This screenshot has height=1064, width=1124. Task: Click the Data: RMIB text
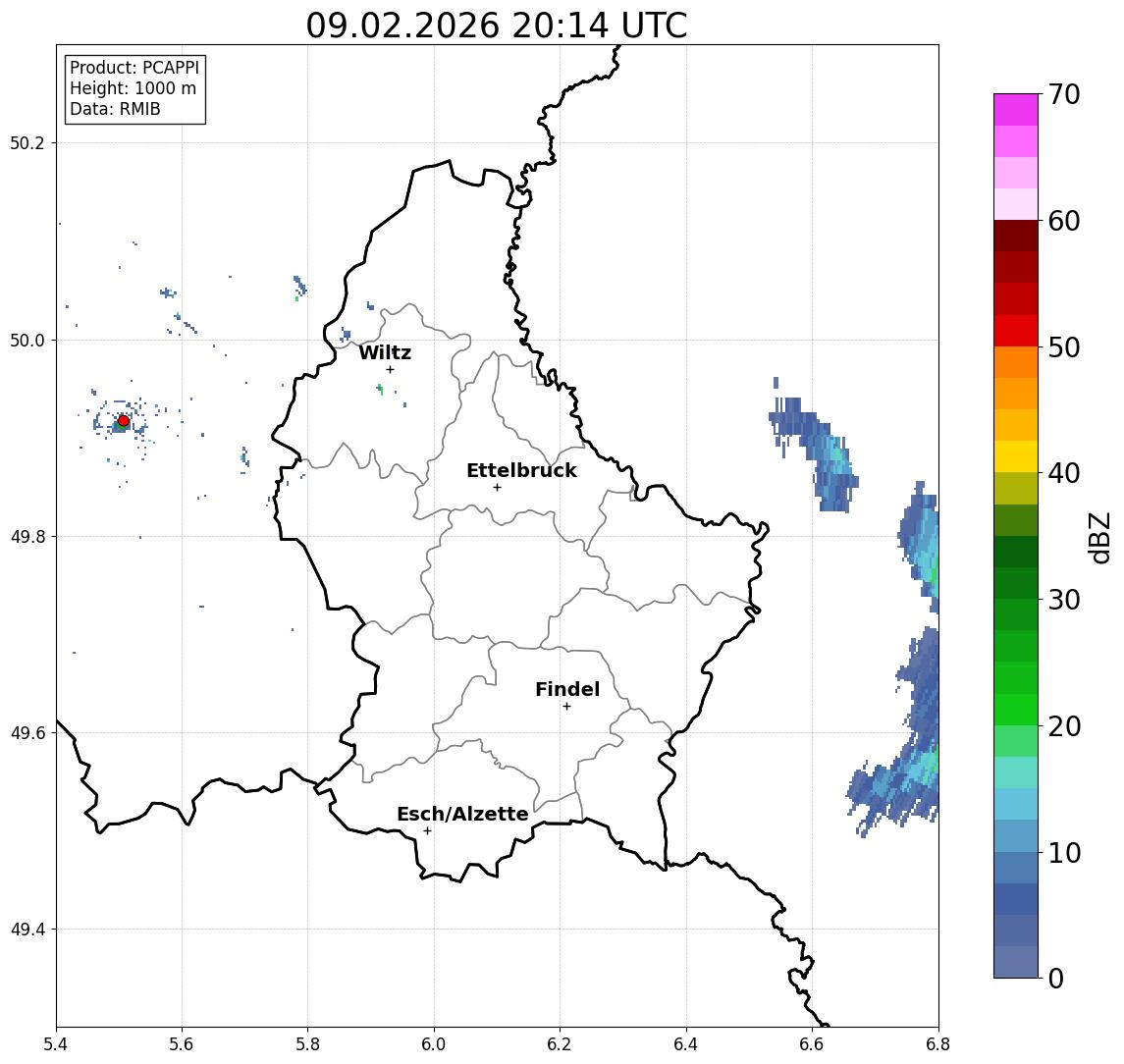(x=115, y=109)
